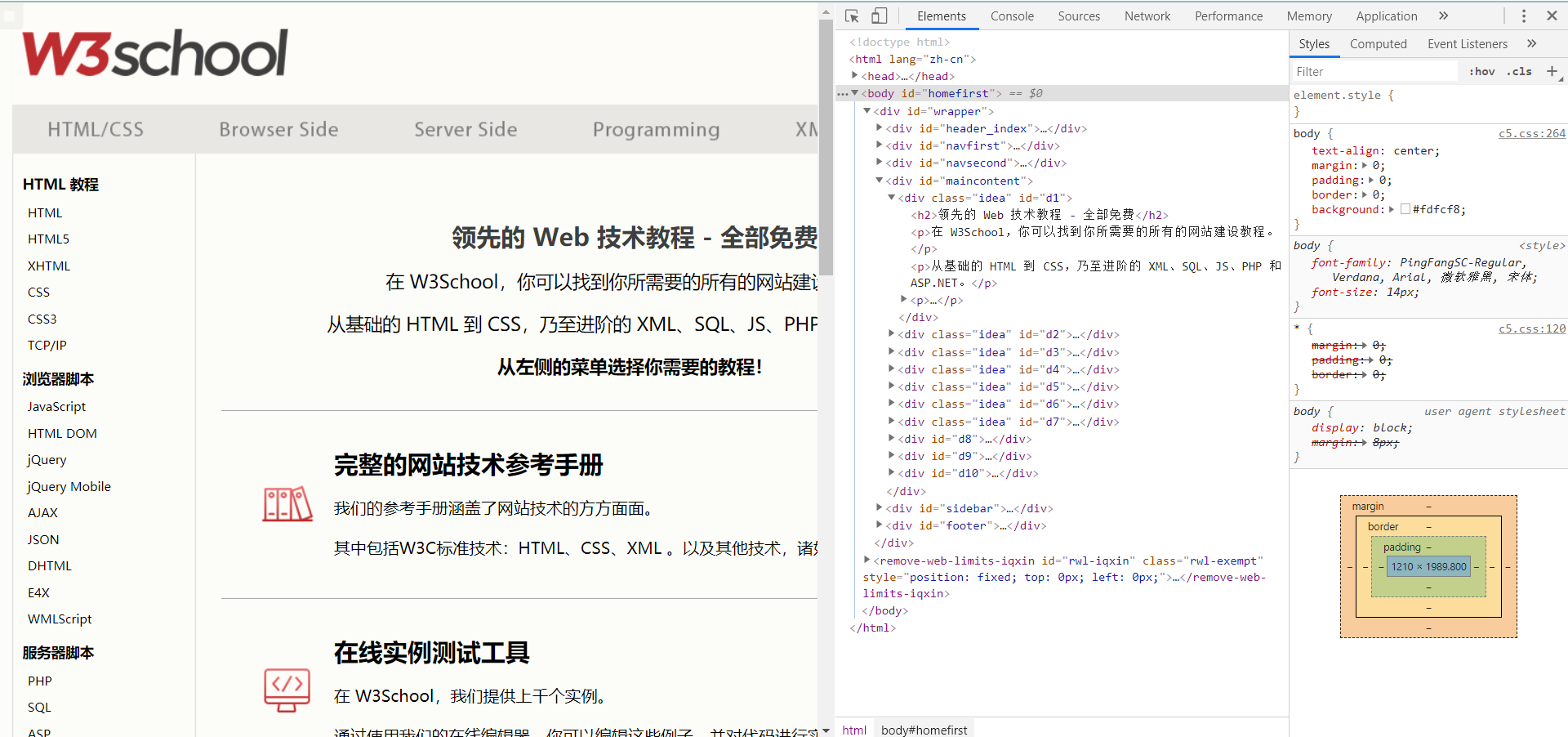Click the page vertical scrollbar thumb
The width and height of the screenshot is (1568, 737).
pyautogui.click(x=826, y=147)
